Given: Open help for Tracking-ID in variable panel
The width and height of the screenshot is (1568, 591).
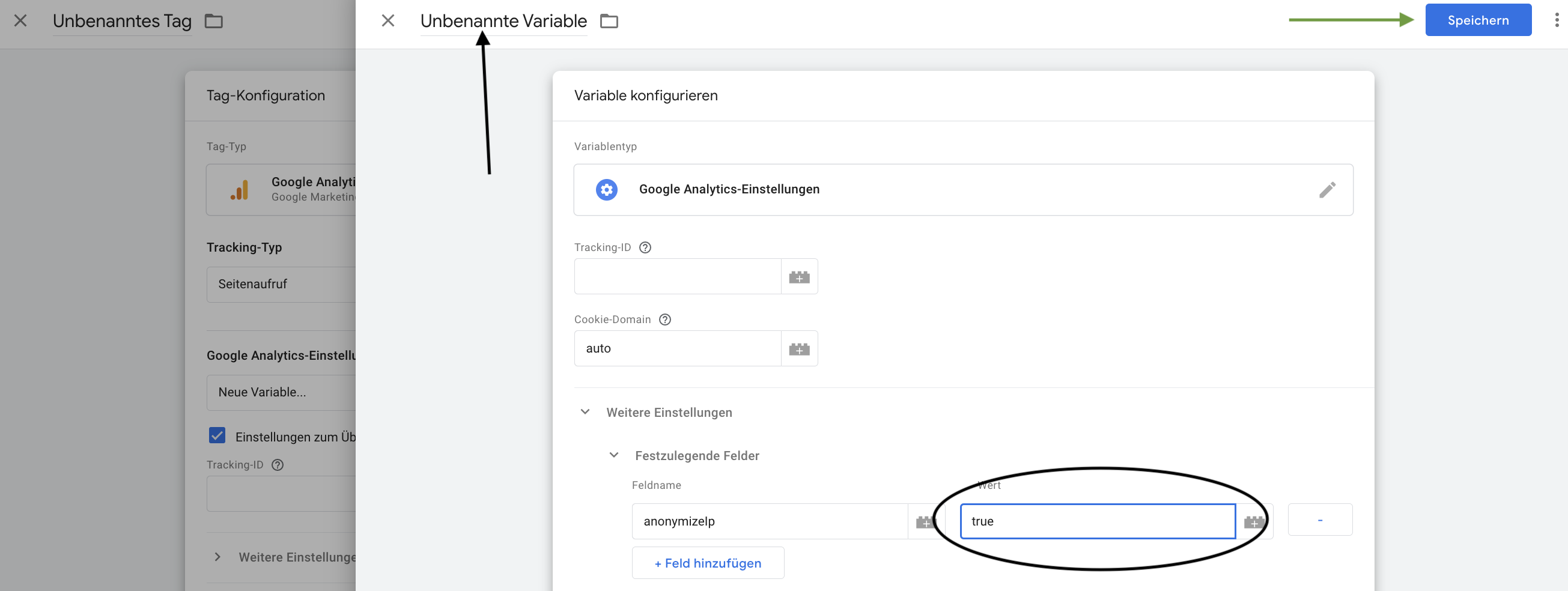Looking at the screenshot, I should [645, 247].
